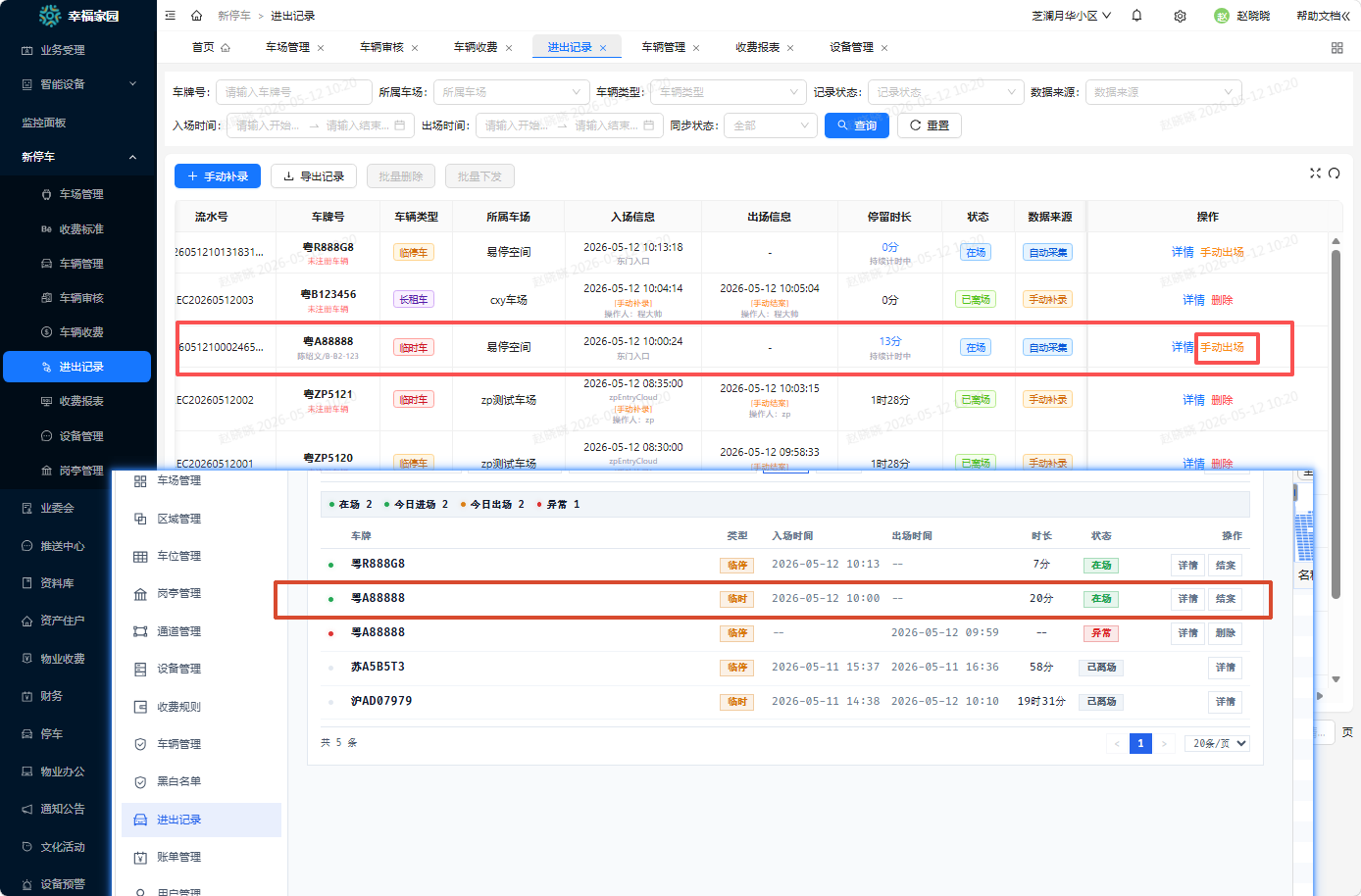Close the 车辆审核 tab

click(415, 48)
